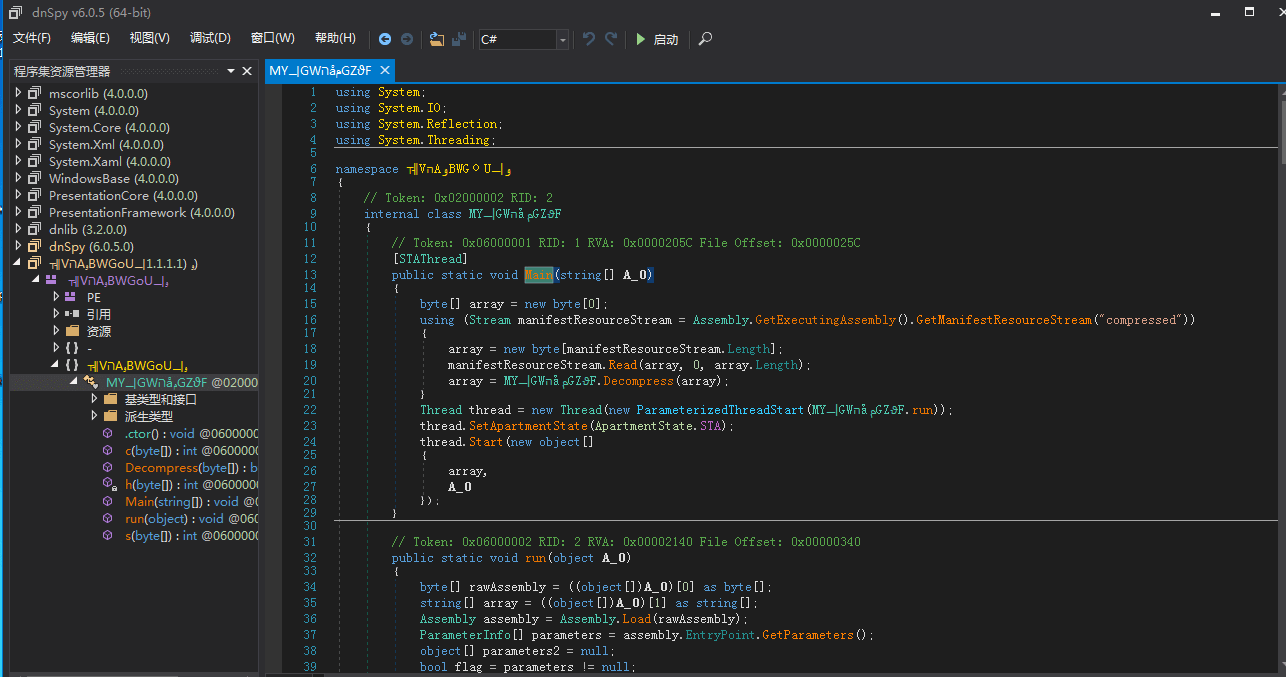Image resolution: width=1286 pixels, height=677 pixels.
Task: Open the C# language dropdown
Action: pyautogui.click(x=563, y=40)
